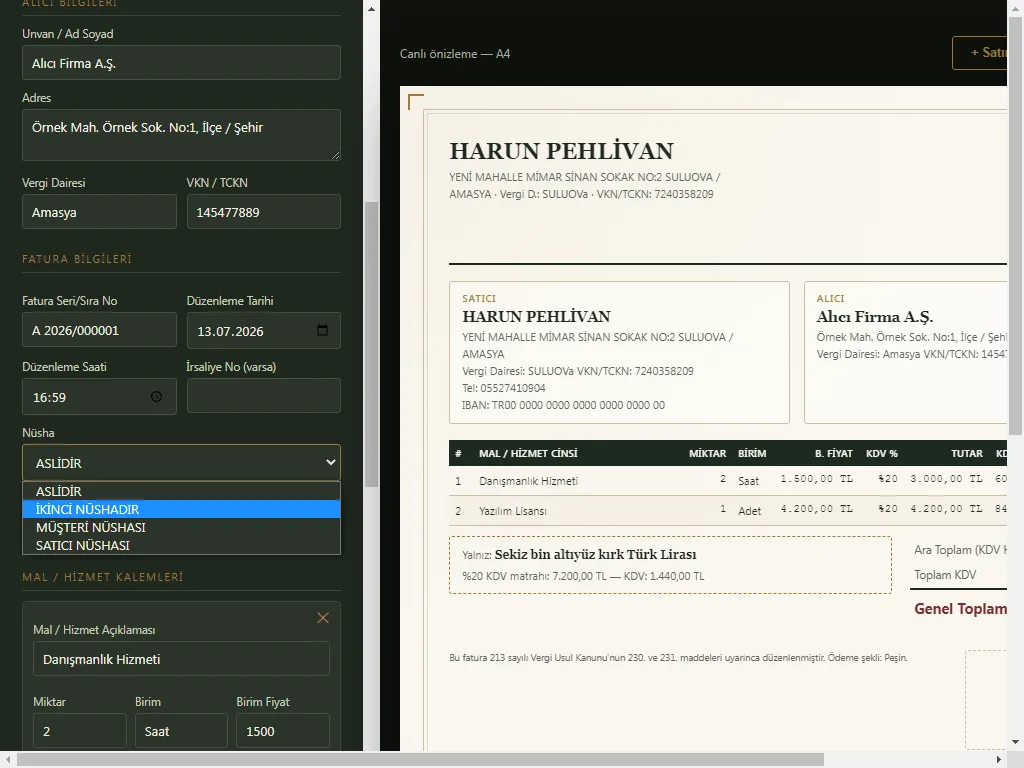Viewport: 1024px width, 768px height.
Task: Remove the Danışmanlık Hizmeti item with X
Action: [x=323, y=618]
